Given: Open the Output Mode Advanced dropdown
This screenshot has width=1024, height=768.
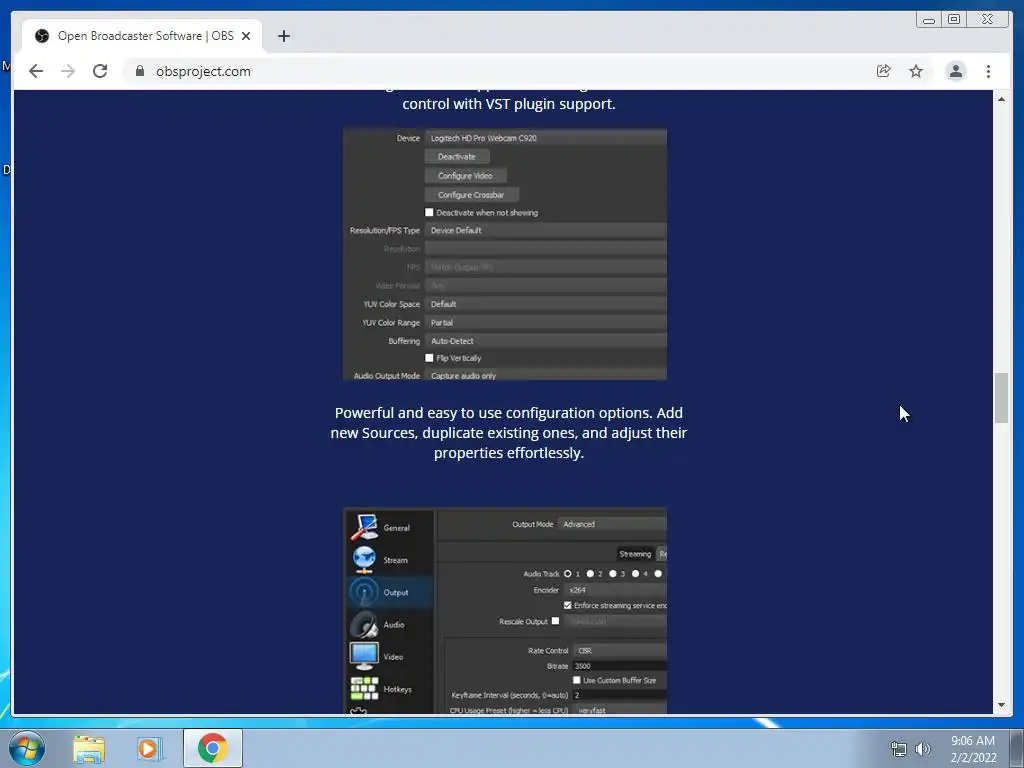Looking at the screenshot, I should click(x=613, y=524).
